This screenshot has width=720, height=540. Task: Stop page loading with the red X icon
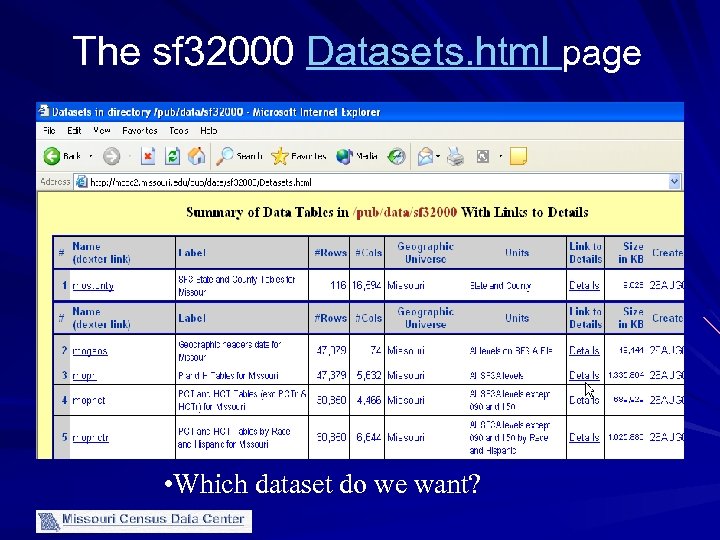[x=147, y=156]
